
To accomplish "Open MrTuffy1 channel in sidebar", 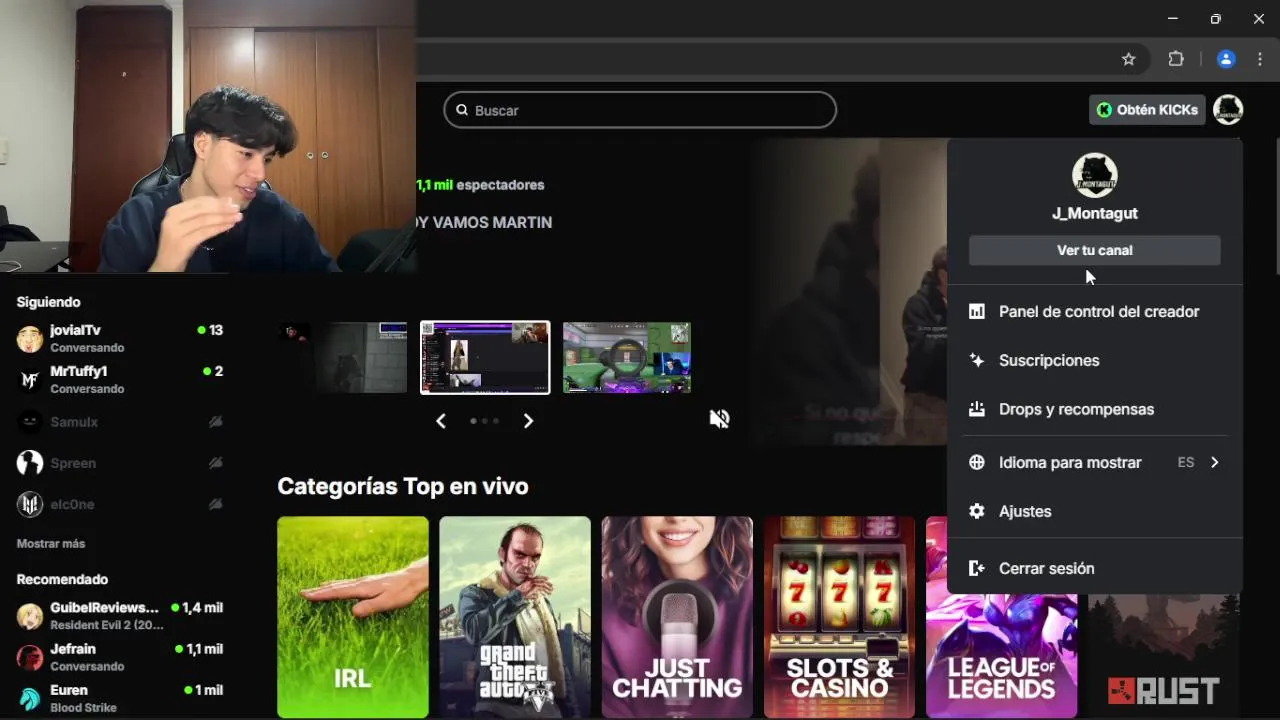I will (120, 380).
